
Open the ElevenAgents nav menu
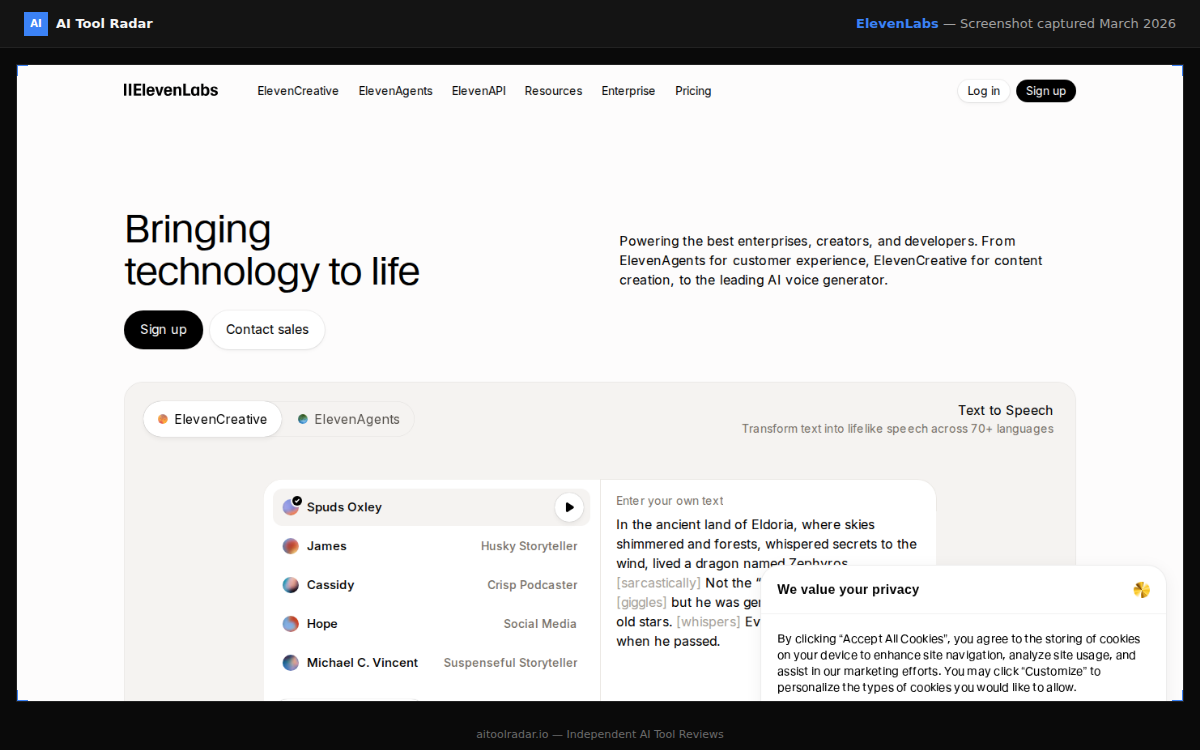tap(396, 91)
